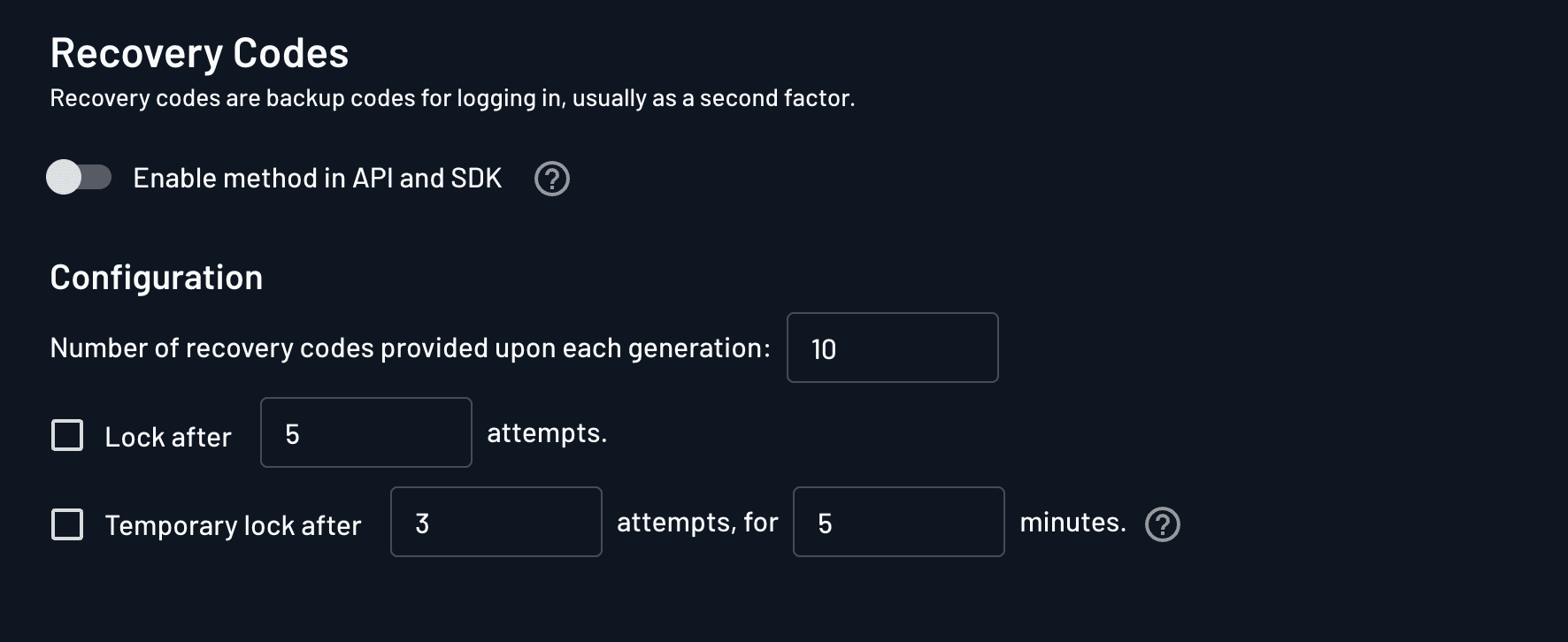Click the Temporary lock after label
The height and width of the screenshot is (642, 1568).
click(x=232, y=524)
